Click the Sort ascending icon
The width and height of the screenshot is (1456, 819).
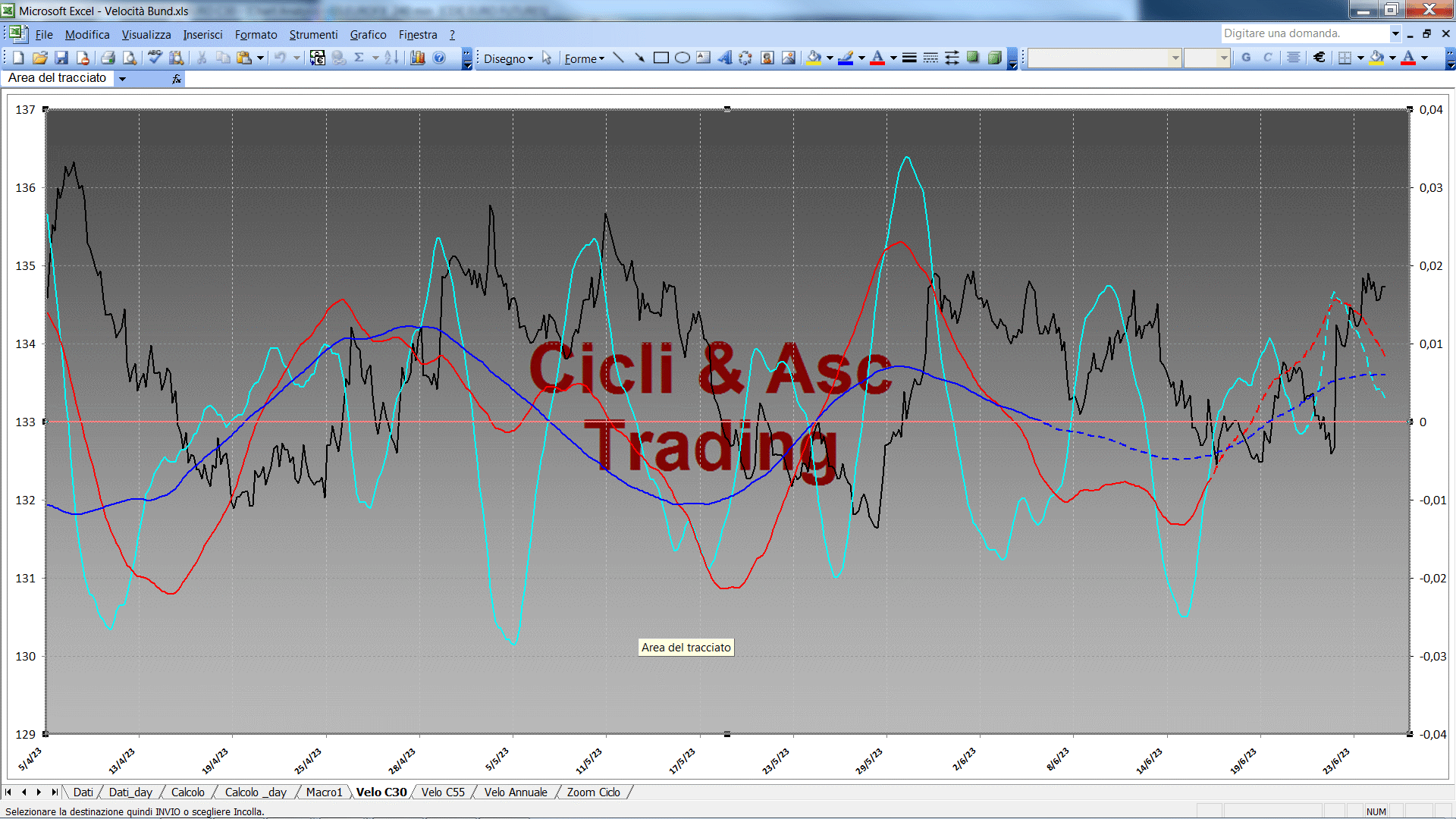[x=391, y=58]
